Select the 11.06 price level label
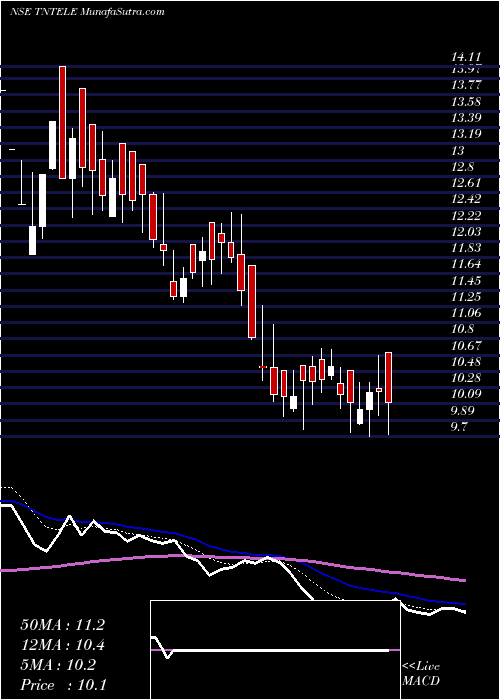This screenshot has width=500, height=700. [466, 313]
